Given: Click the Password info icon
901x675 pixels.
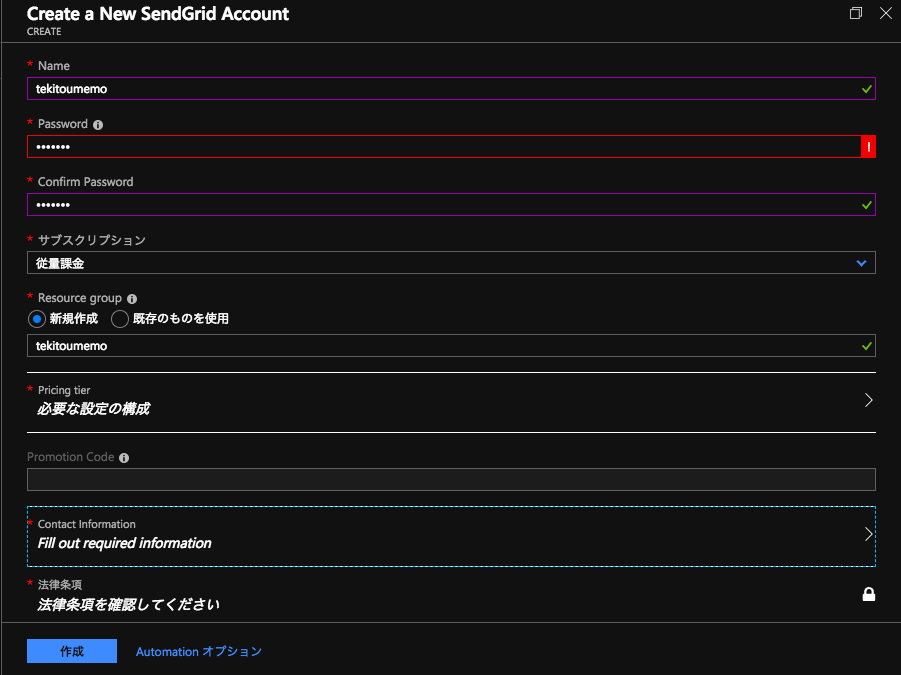Looking at the screenshot, I should coord(98,125).
